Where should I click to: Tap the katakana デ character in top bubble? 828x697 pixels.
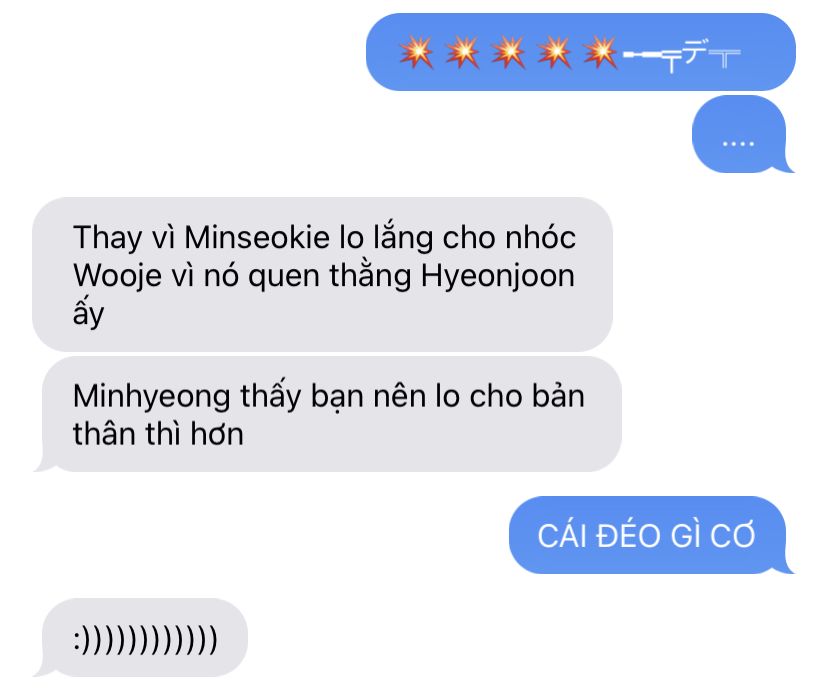click(x=695, y=52)
